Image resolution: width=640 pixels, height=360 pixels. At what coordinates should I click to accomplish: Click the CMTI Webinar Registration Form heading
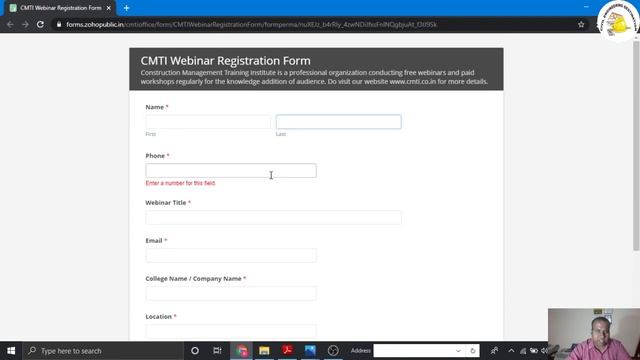[x=225, y=61]
